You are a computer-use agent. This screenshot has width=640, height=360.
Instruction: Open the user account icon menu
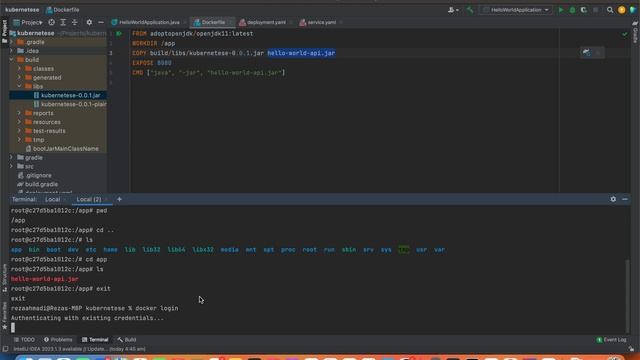point(453,10)
